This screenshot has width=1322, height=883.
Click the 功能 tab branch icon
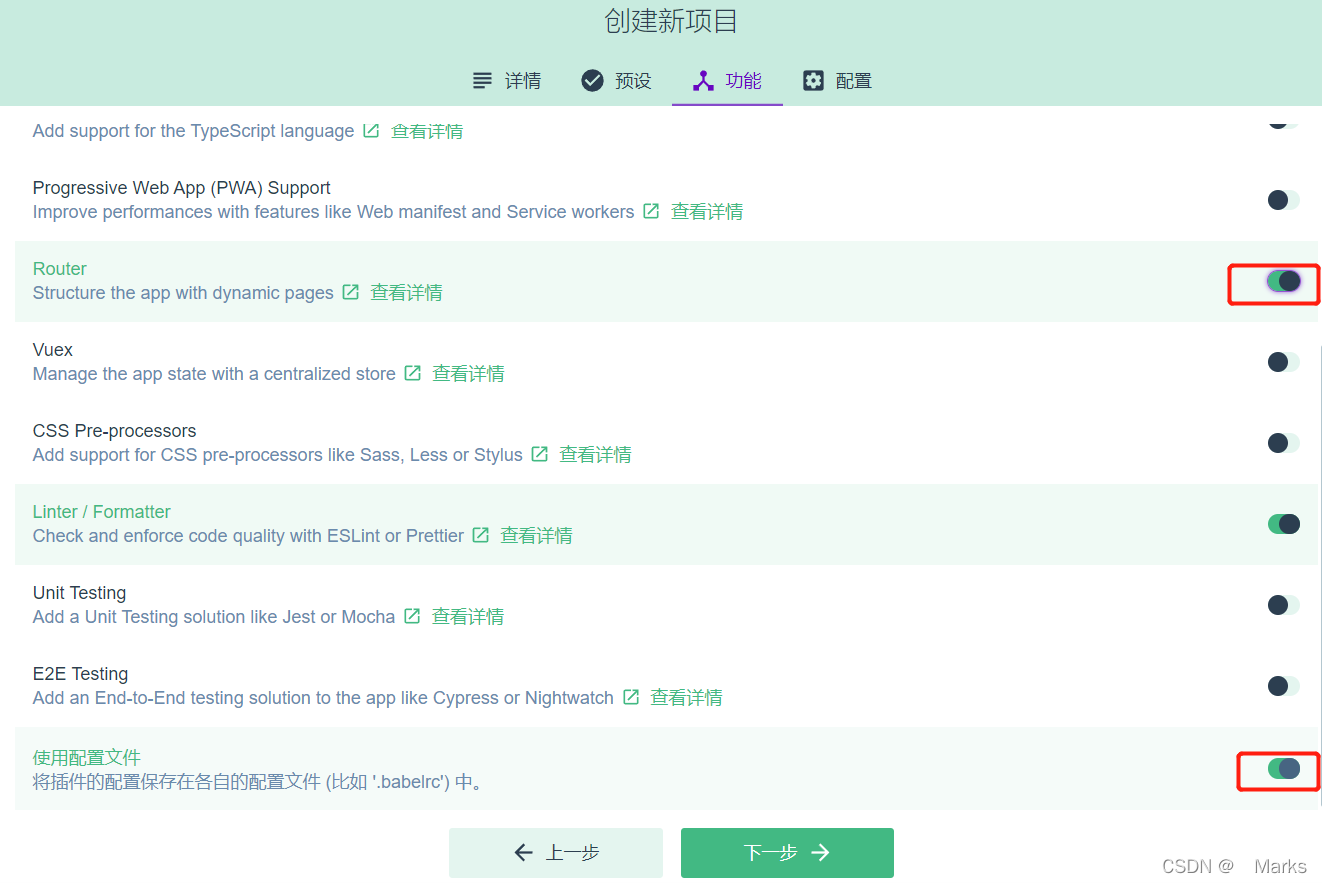pyautogui.click(x=702, y=81)
